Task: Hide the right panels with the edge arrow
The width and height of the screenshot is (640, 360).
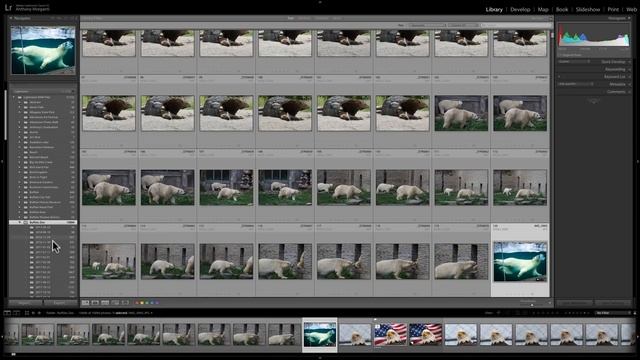Action: (638, 162)
